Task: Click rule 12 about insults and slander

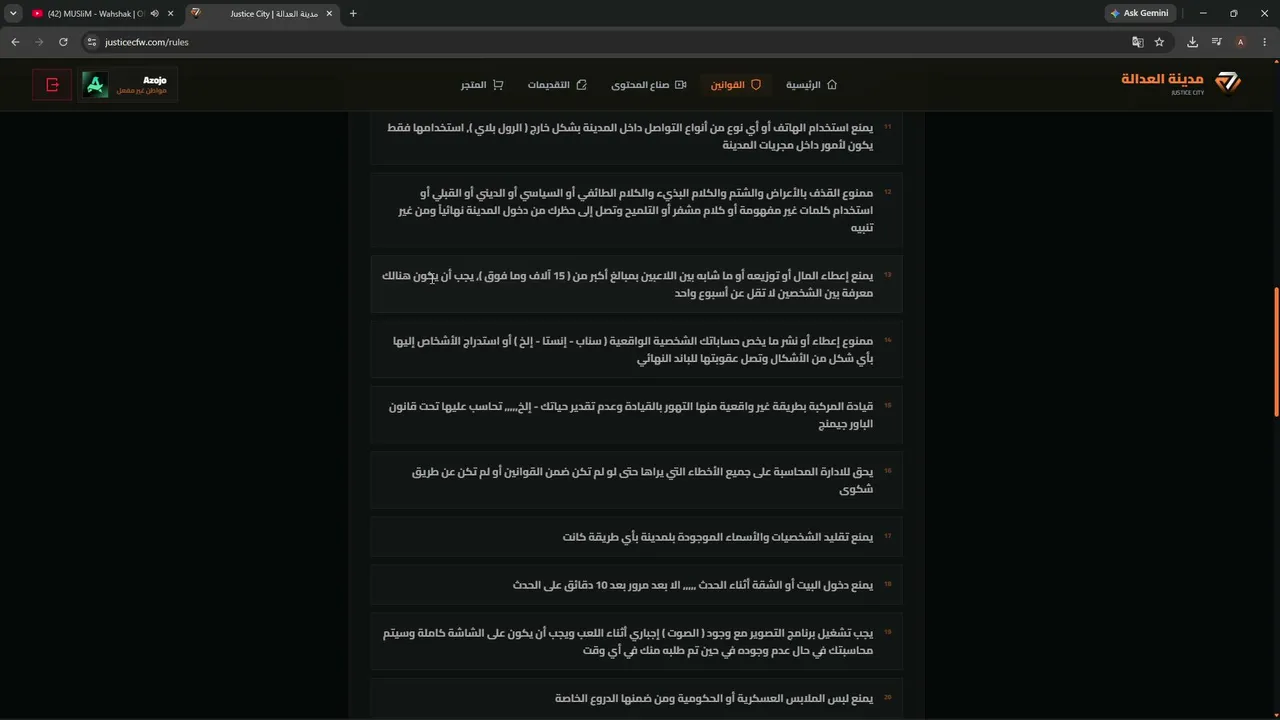Action: pyautogui.click(x=636, y=210)
